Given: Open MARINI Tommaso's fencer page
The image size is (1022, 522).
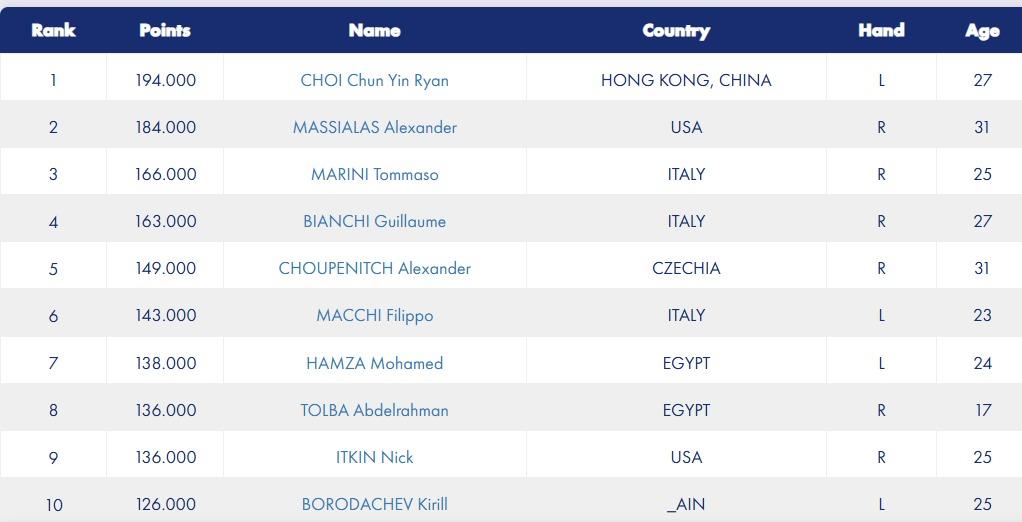Looking at the screenshot, I should click(374, 174).
